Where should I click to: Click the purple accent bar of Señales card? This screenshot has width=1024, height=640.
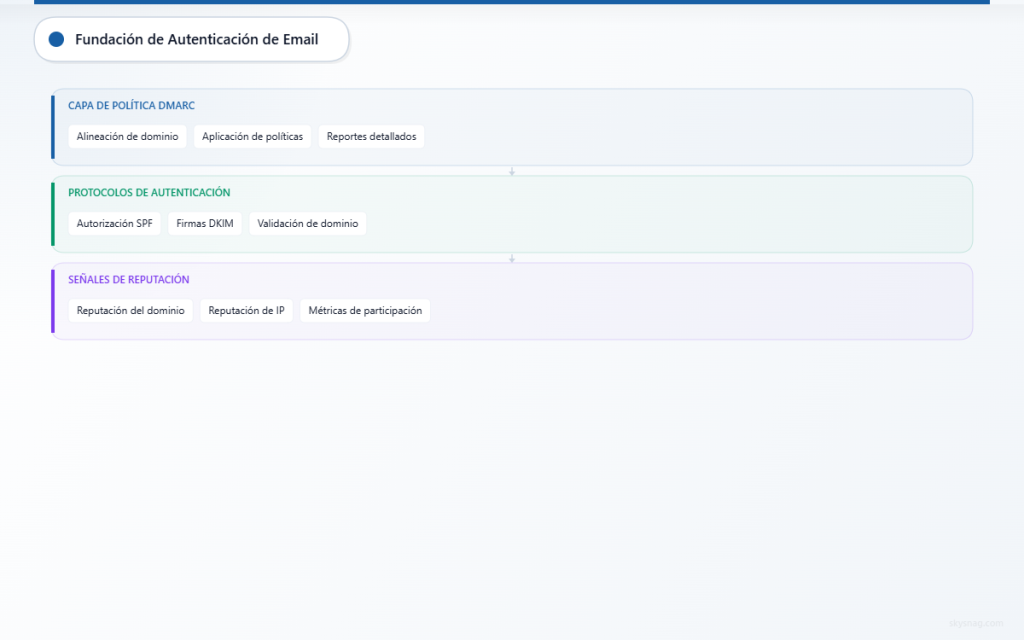53,301
